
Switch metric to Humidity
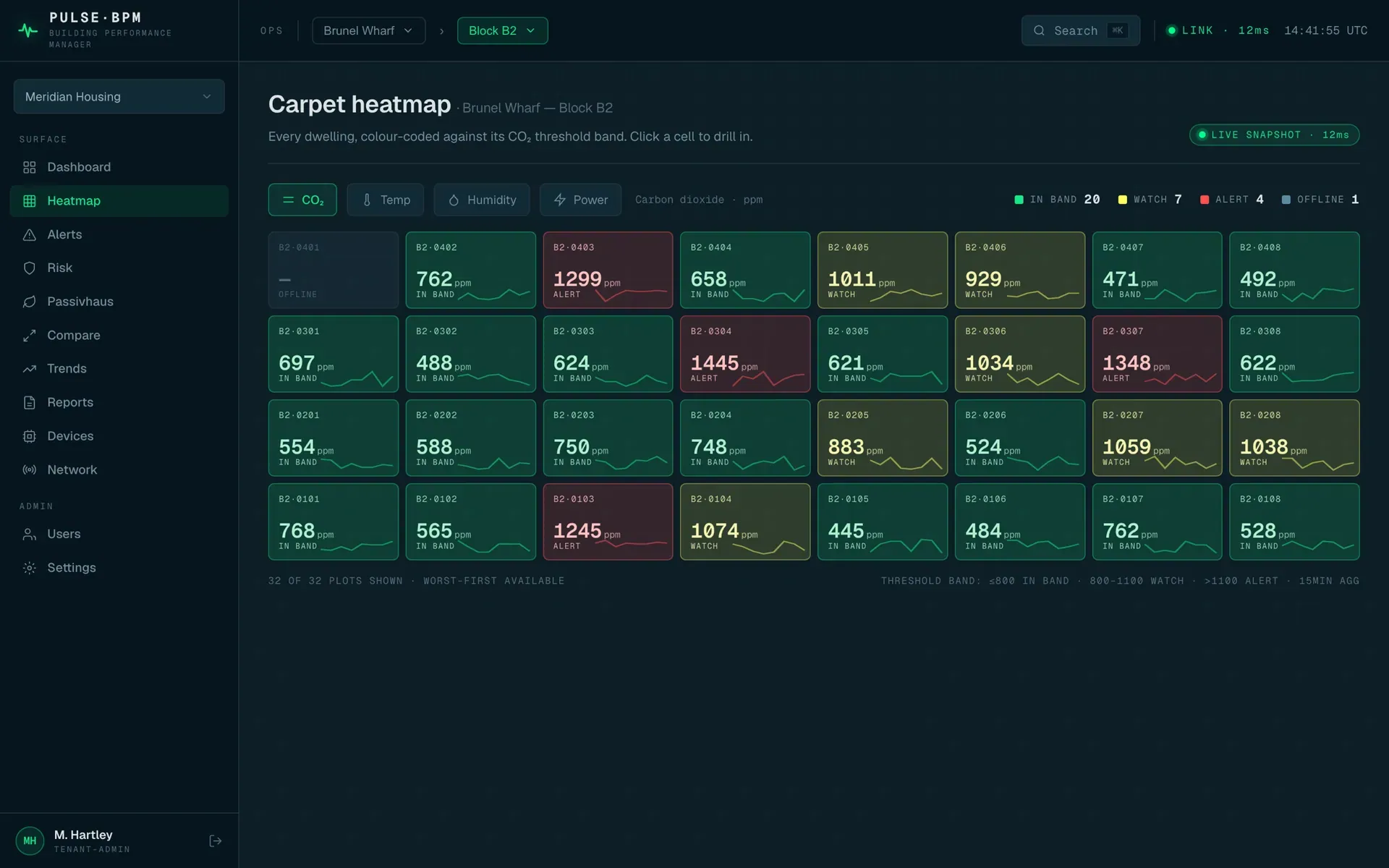pos(482,200)
